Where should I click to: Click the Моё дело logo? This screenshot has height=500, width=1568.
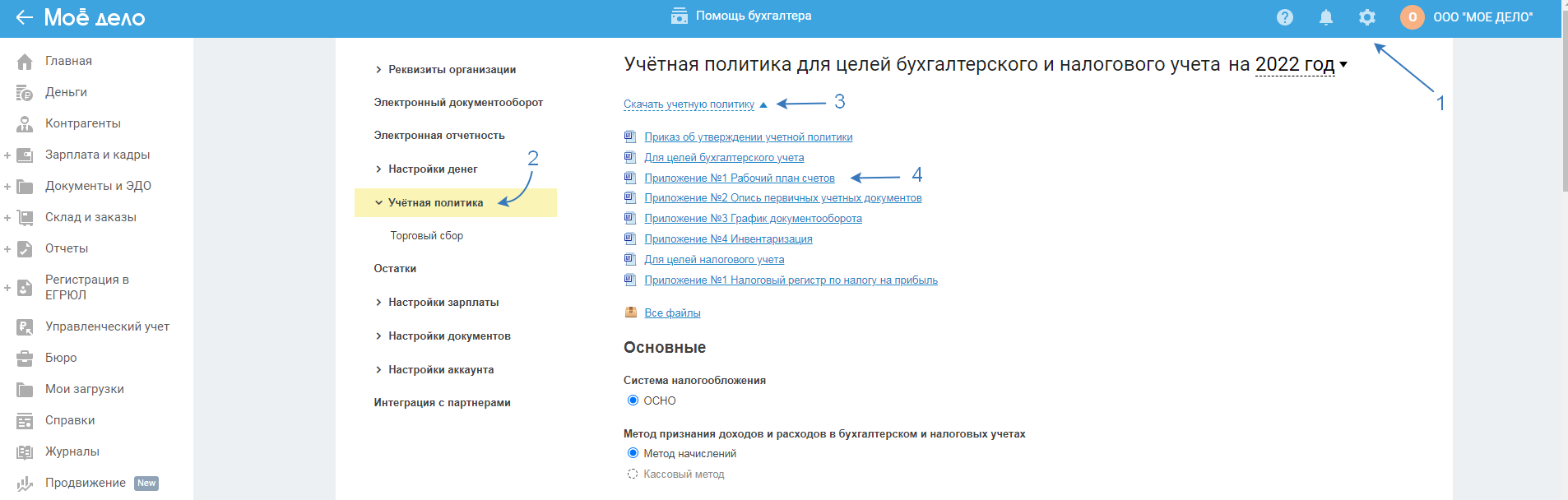tap(95, 17)
